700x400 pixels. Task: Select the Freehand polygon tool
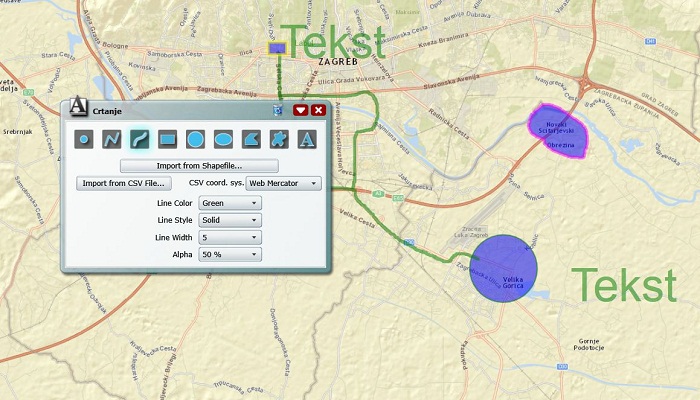280,139
